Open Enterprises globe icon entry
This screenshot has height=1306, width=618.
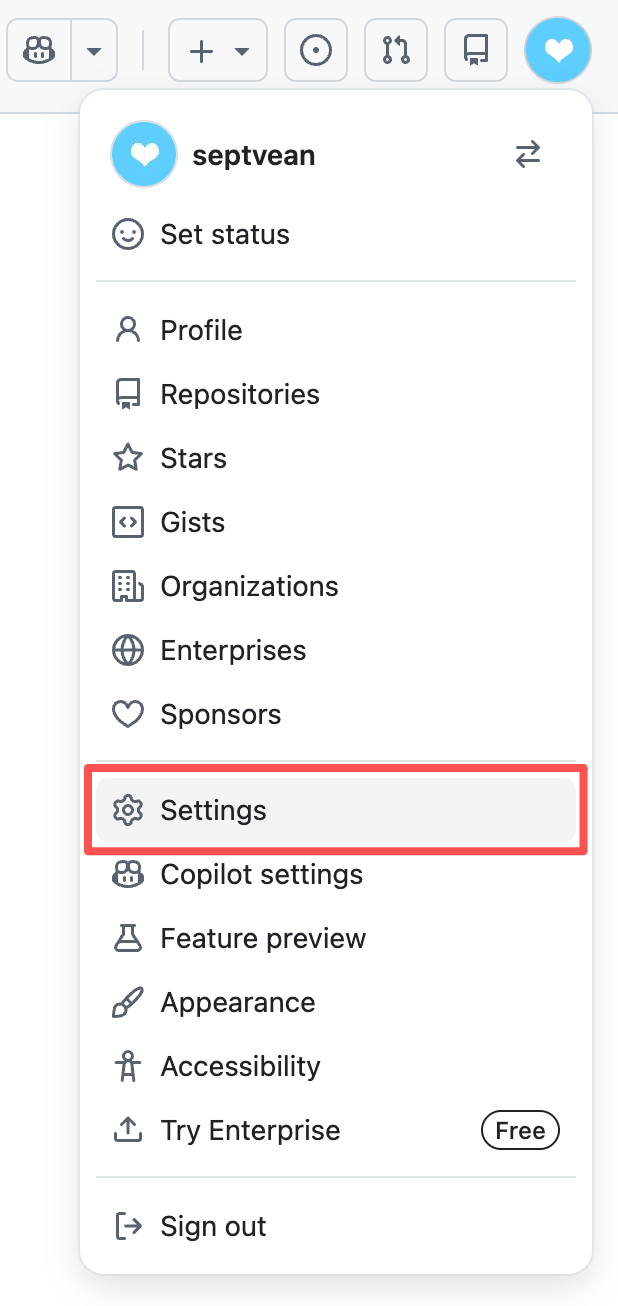tap(127, 651)
